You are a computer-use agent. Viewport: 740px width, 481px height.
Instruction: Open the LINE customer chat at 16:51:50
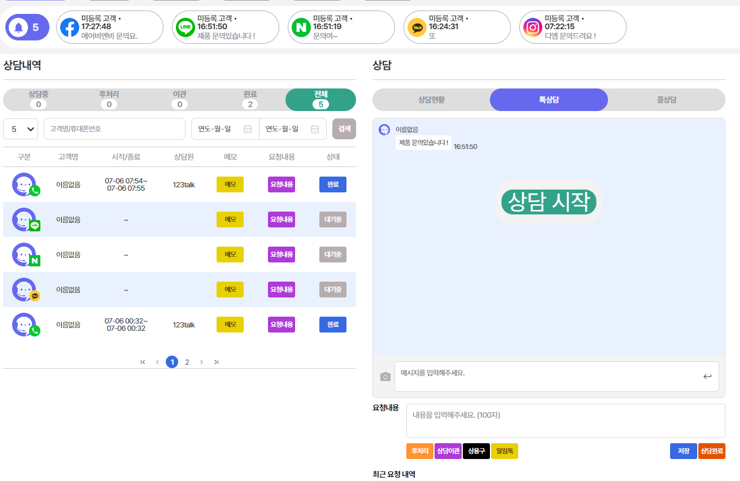pos(225,28)
